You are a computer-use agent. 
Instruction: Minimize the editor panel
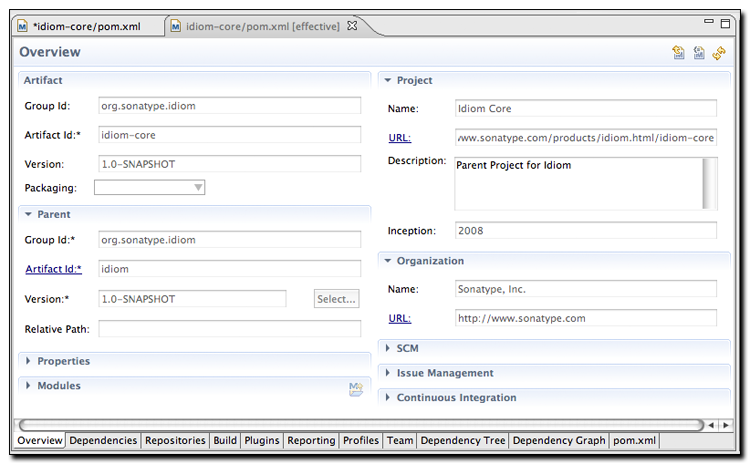pos(708,22)
